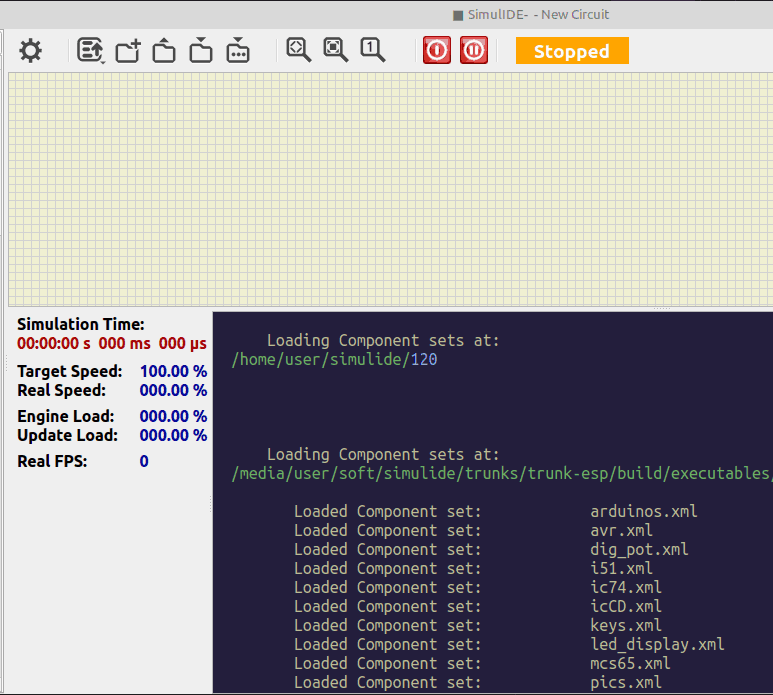The height and width of the screenshot is (695, 773).
Task: Click the save circuit icon
Action: (x=201, y=51)
